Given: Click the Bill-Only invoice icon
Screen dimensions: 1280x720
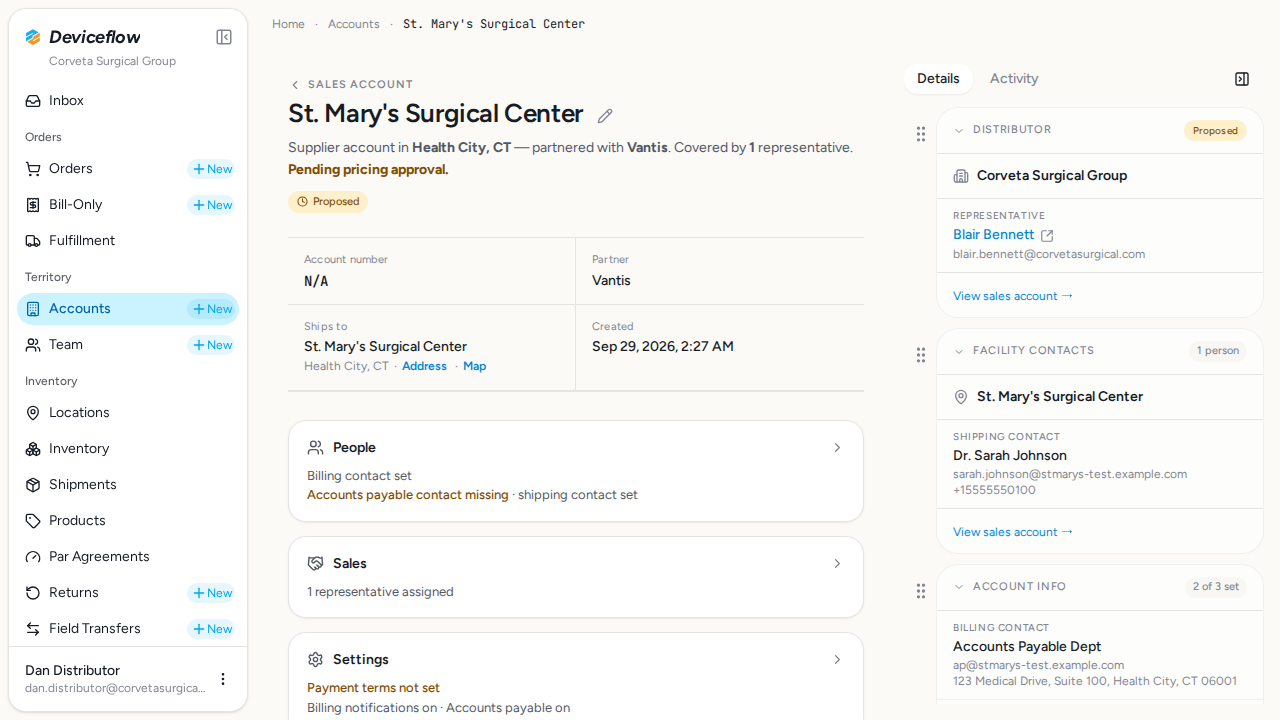Looking at the screenshot, I should [x=33, y=205].
